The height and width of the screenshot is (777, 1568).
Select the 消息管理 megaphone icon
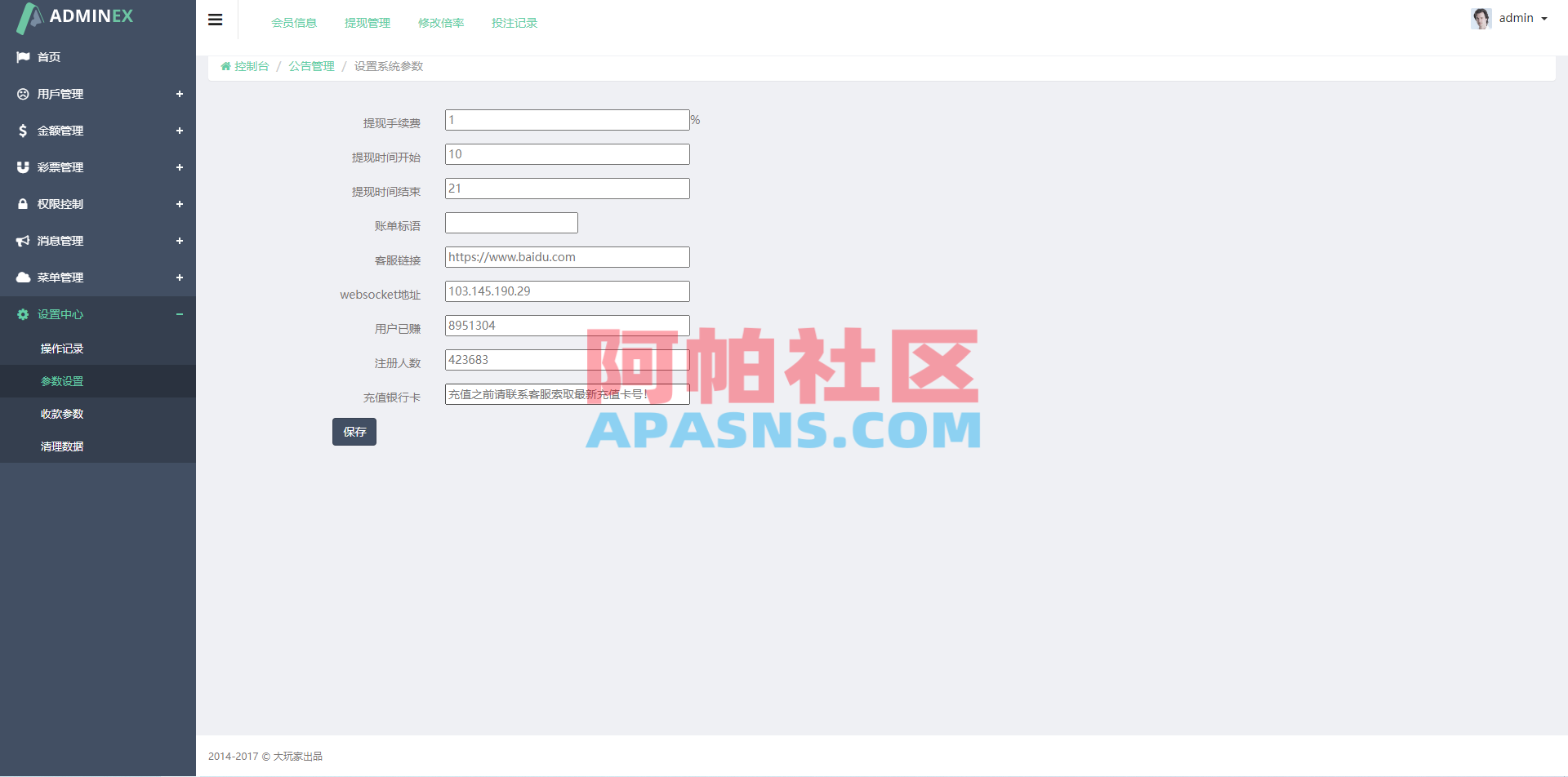tap(22, 241)
